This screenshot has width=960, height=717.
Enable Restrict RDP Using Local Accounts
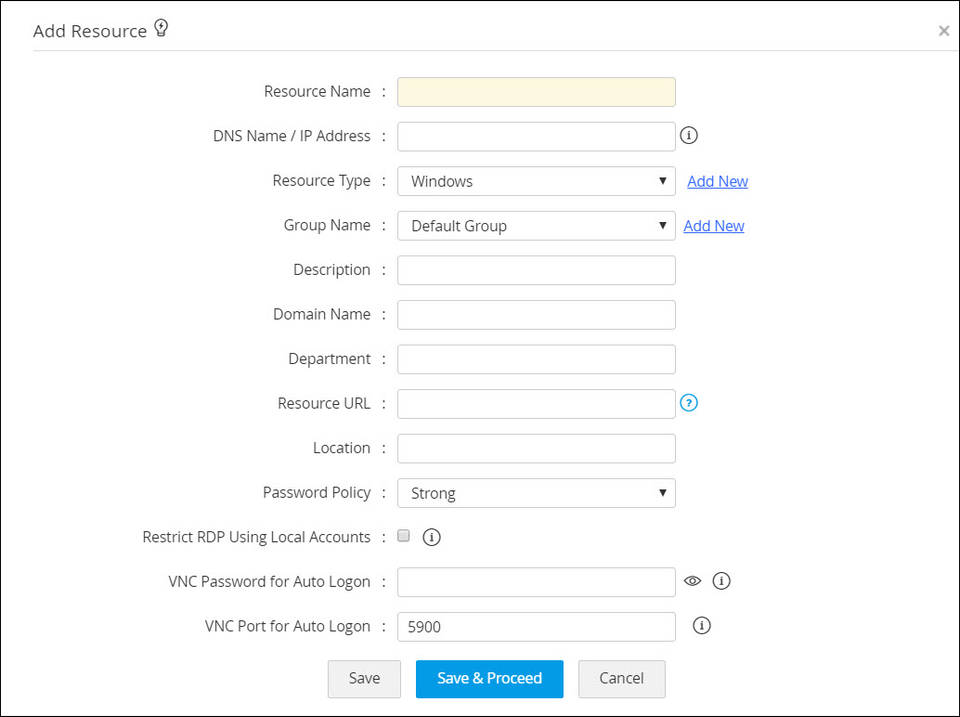pos(403,536)
